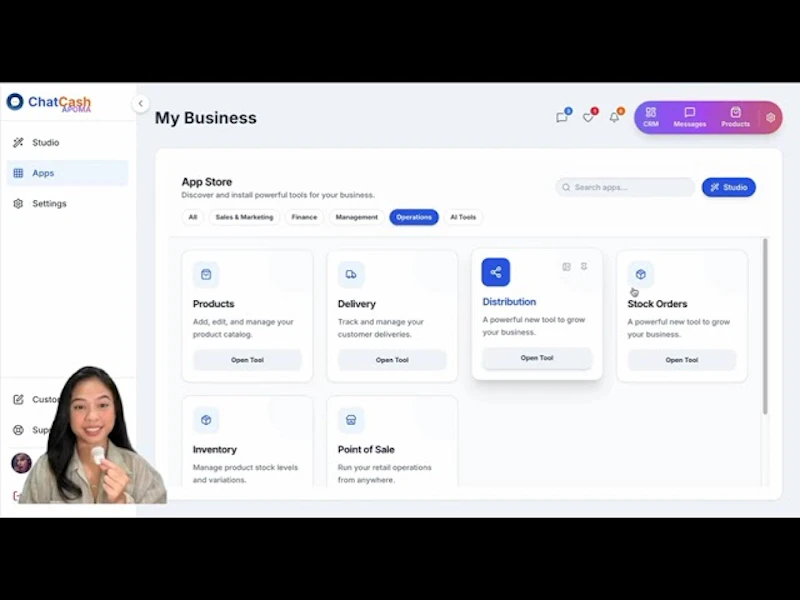This screenshot has height=600, width=800.
Task: Click the App Store heading
Action: [x=207, y=182]
